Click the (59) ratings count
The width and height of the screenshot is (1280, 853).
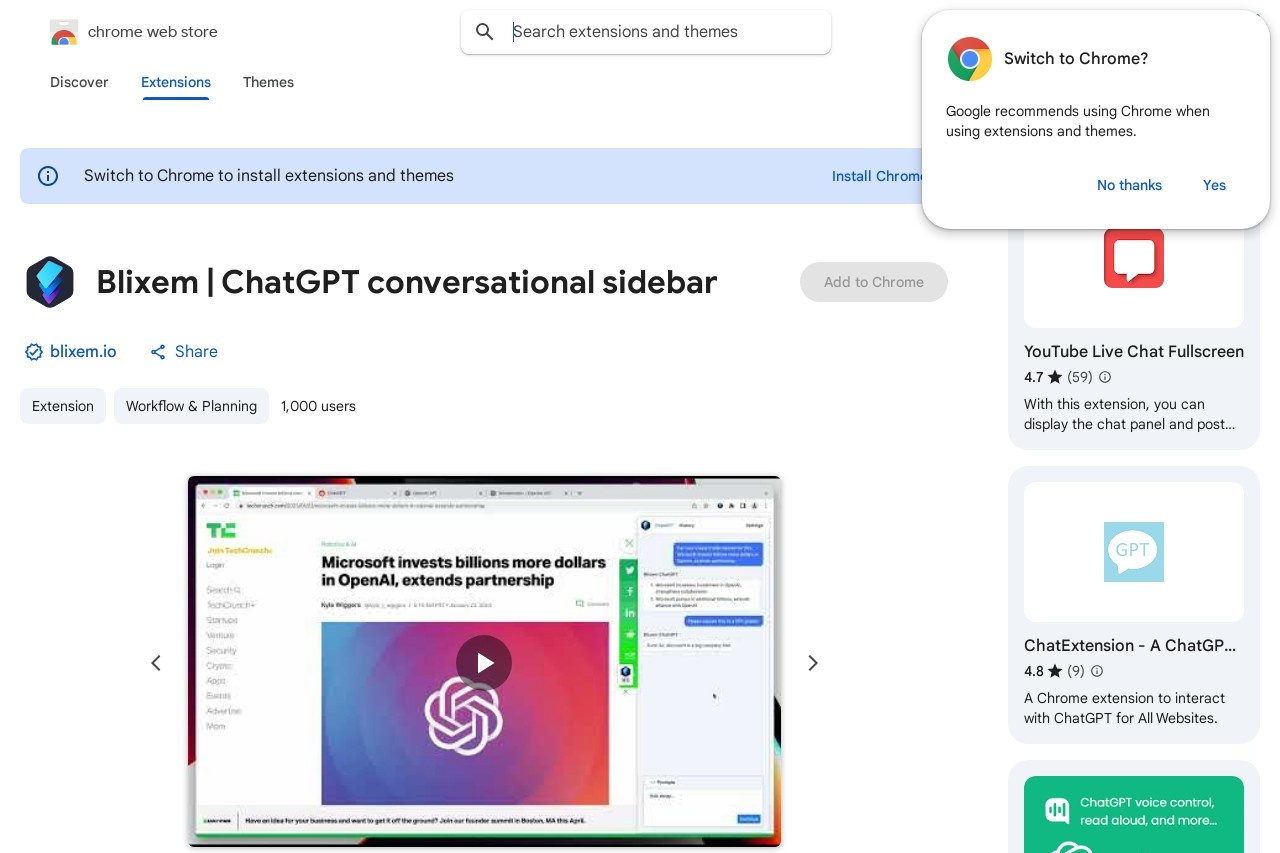pyautogui.click(x=1080, y=377)
